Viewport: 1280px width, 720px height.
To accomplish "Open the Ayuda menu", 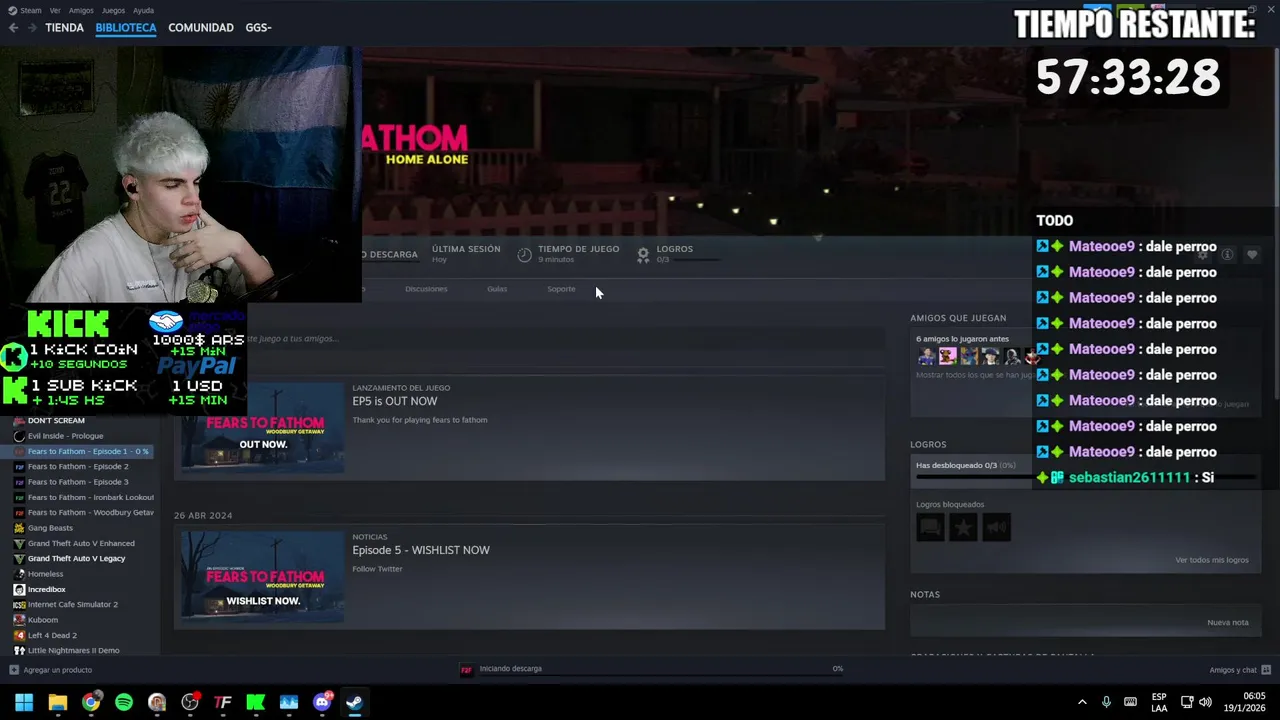I will point(143,10).
